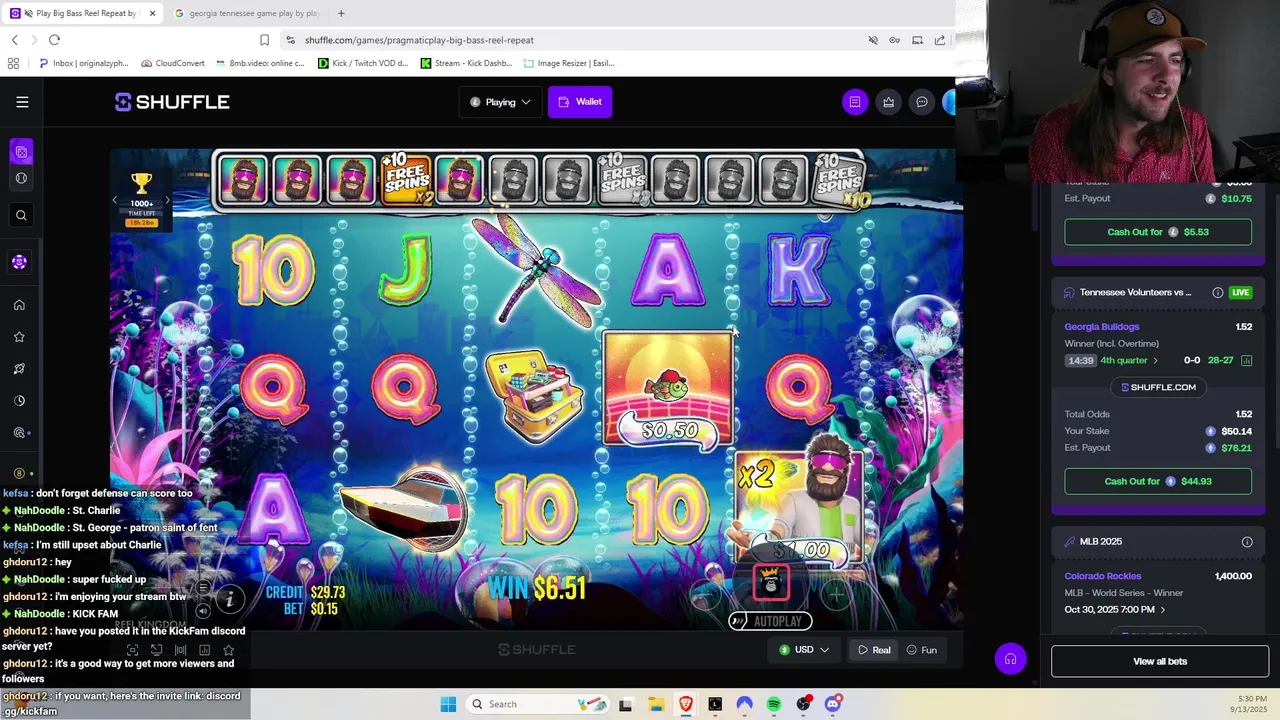Select the sports ball sidebar icon
This screenshot has height=720, width=1280.
21,178
